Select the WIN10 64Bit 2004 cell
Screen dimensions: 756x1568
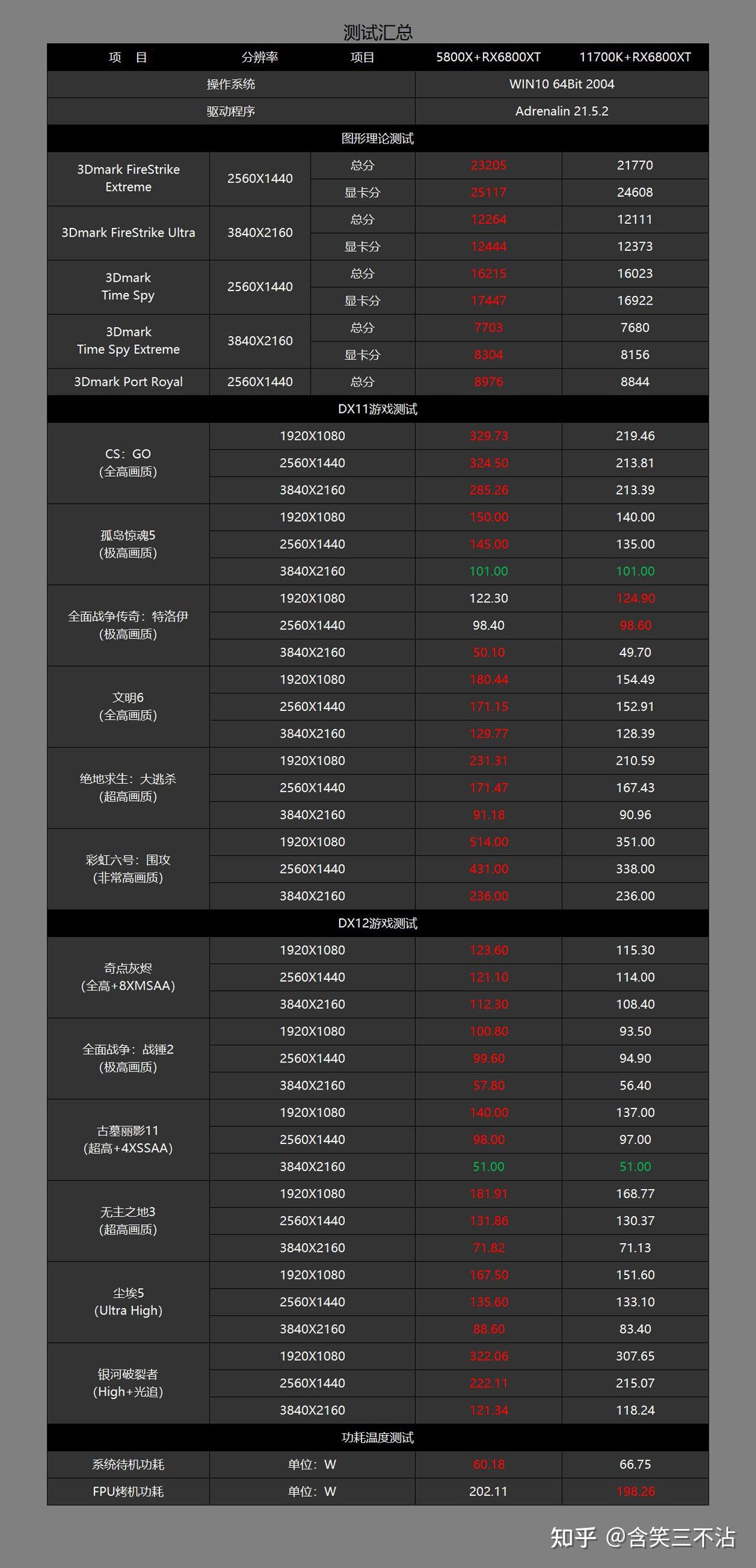point(561,84)
